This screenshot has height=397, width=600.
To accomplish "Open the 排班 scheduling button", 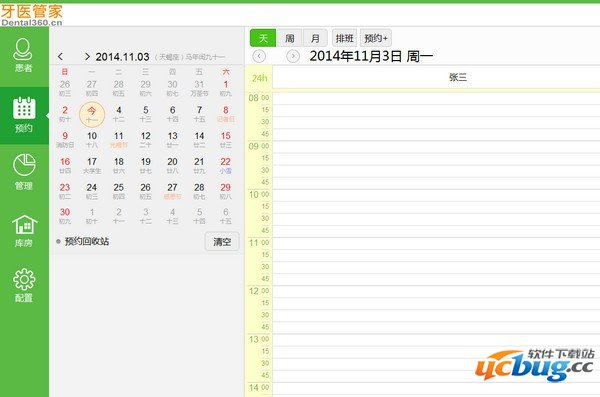I will (x=344, y=38).
